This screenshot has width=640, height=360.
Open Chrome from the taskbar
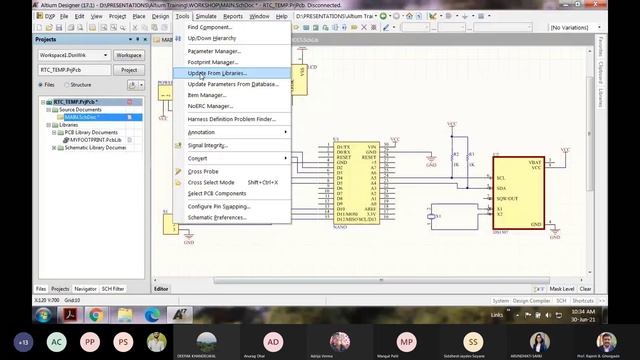point(96,315)
